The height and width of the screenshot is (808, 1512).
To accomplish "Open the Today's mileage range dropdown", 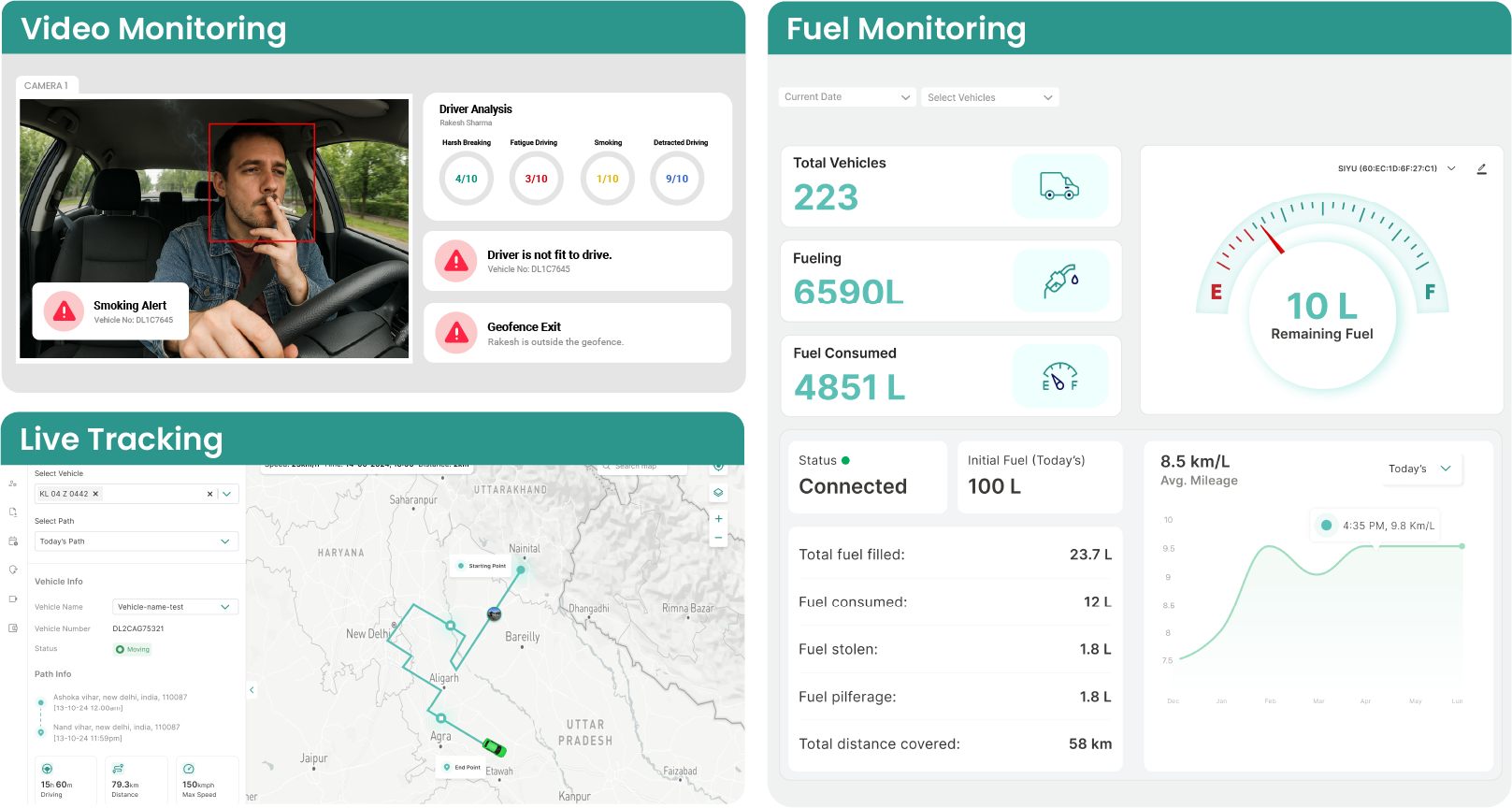I will [x=1422, y=469].
